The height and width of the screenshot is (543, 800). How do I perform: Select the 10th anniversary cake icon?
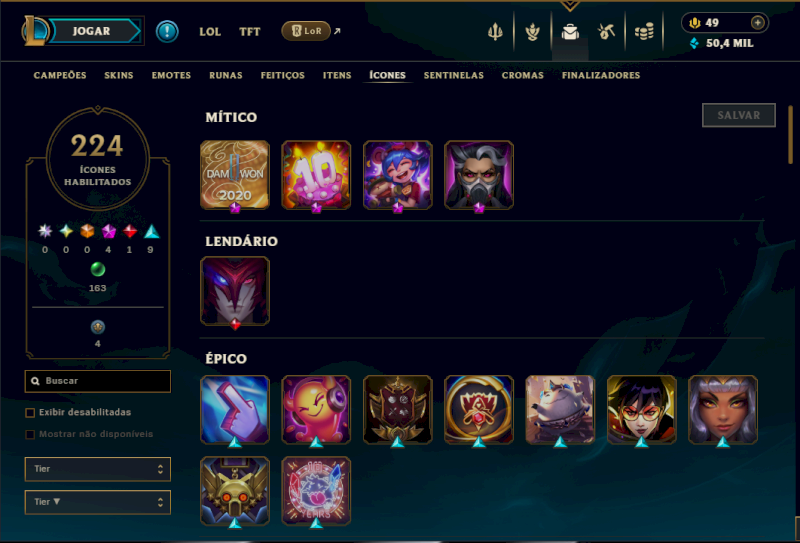(316, 175)
